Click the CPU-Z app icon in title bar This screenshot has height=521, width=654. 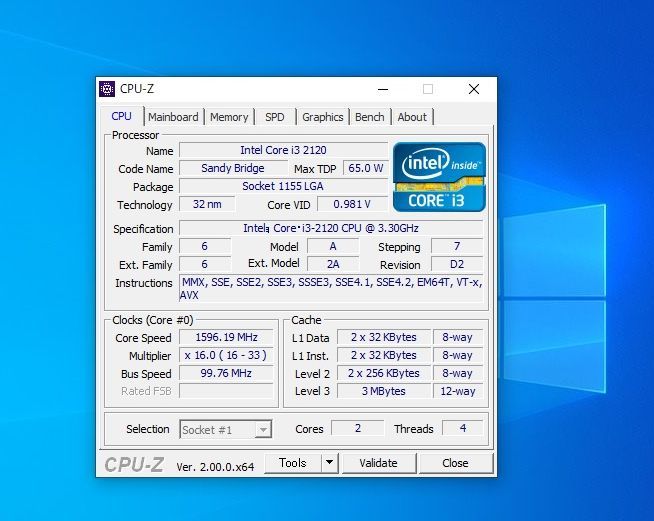click(107, 89)
